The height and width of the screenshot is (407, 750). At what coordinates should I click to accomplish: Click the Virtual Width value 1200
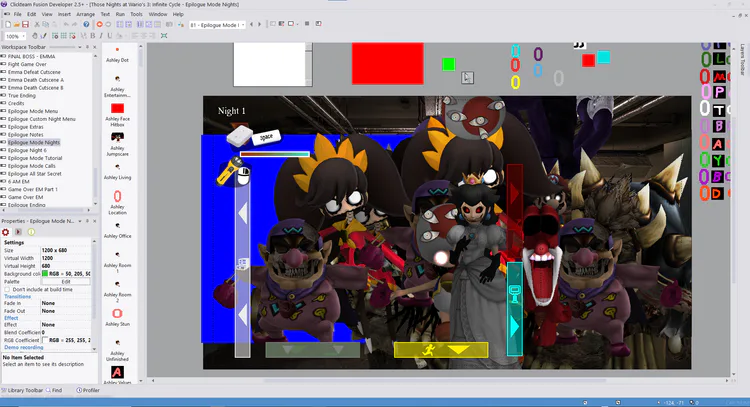(x=66, y=258)
